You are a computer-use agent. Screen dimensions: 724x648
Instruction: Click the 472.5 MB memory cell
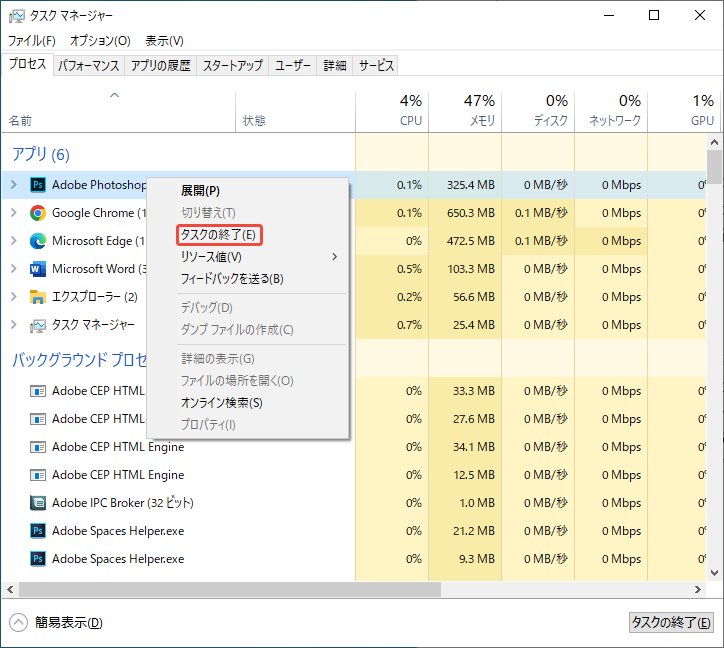click(x=465, y=241)
